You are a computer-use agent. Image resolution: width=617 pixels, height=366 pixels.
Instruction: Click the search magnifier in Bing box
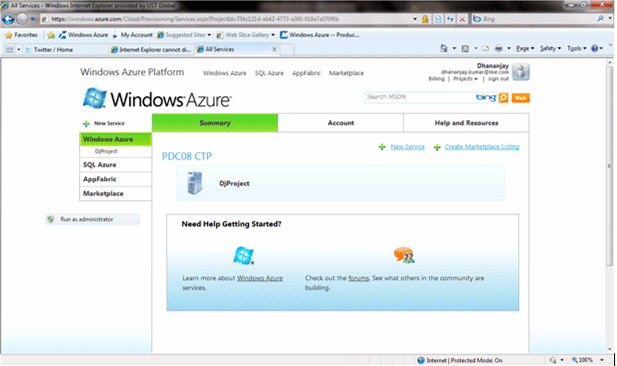(x=600, y=18)
